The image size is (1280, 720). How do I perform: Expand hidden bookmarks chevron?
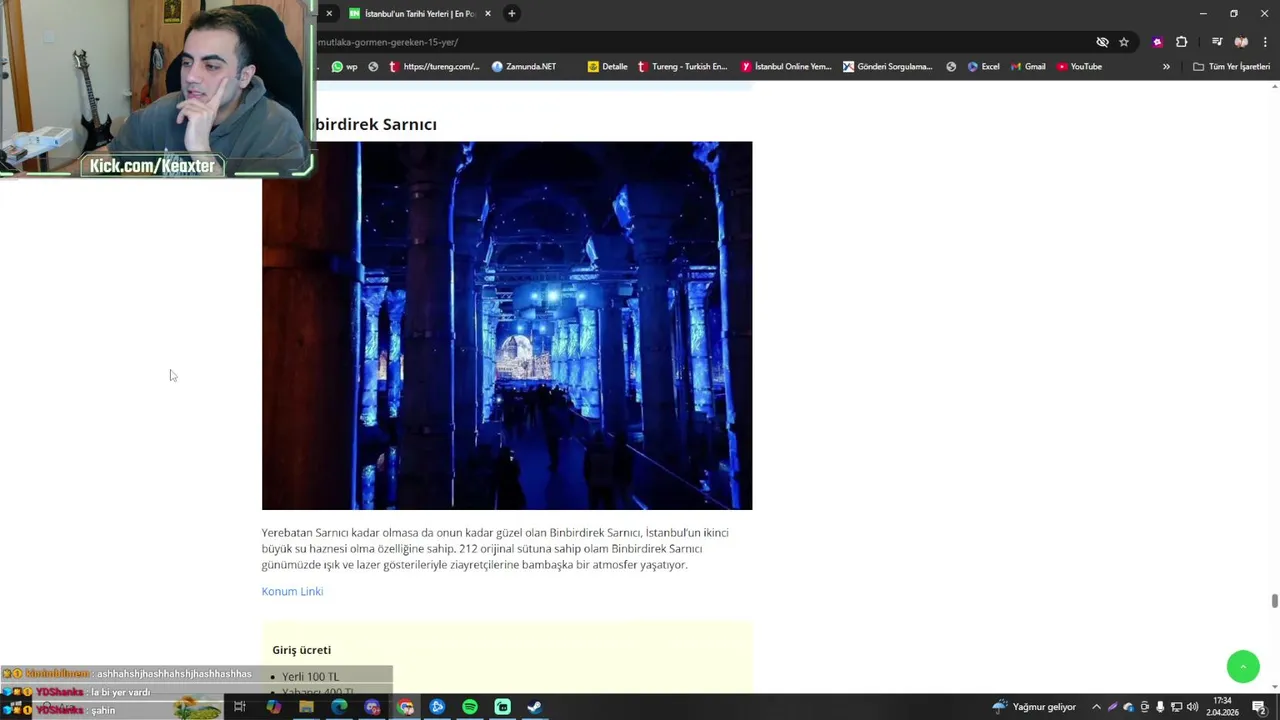pos(1166,67)
